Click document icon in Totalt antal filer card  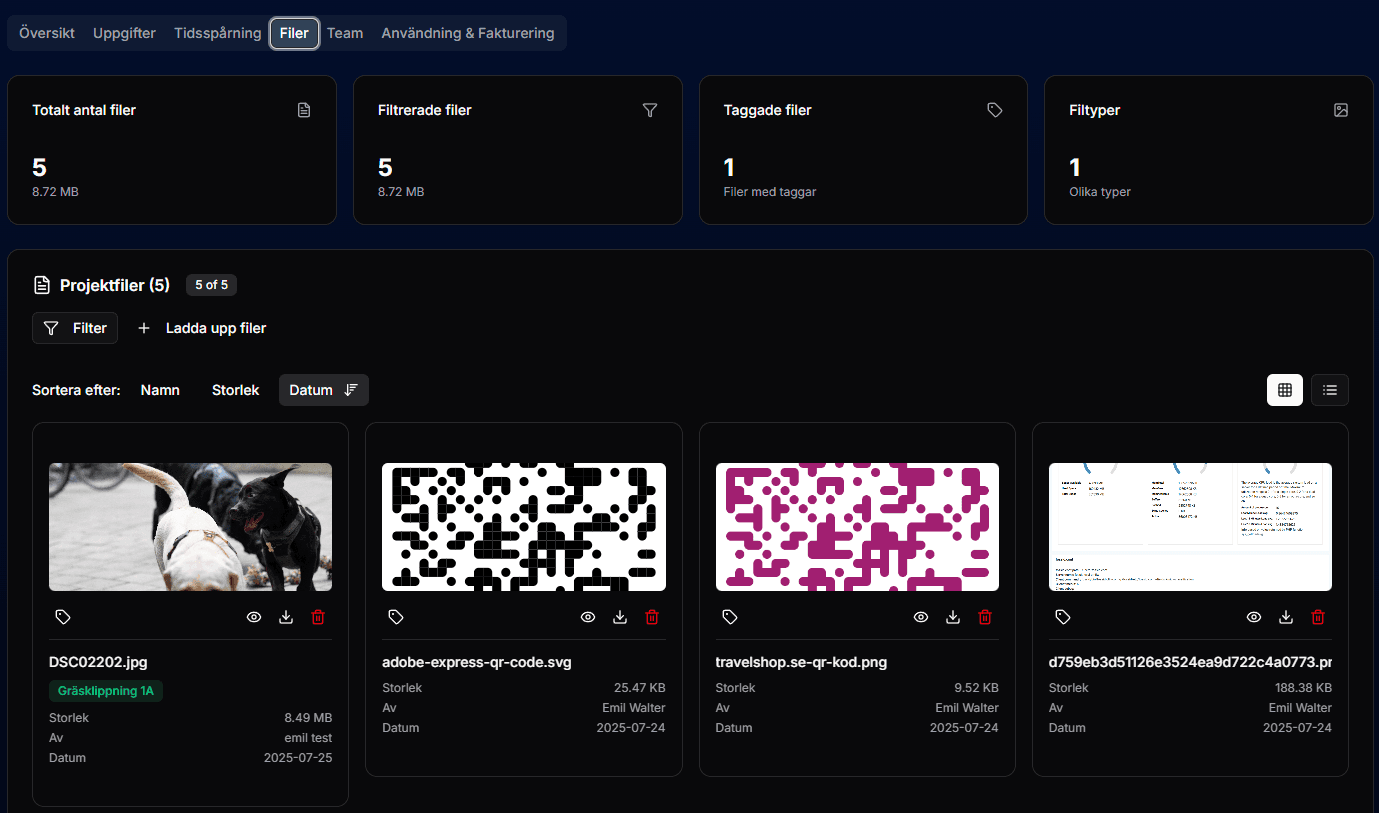click(304, 110)
